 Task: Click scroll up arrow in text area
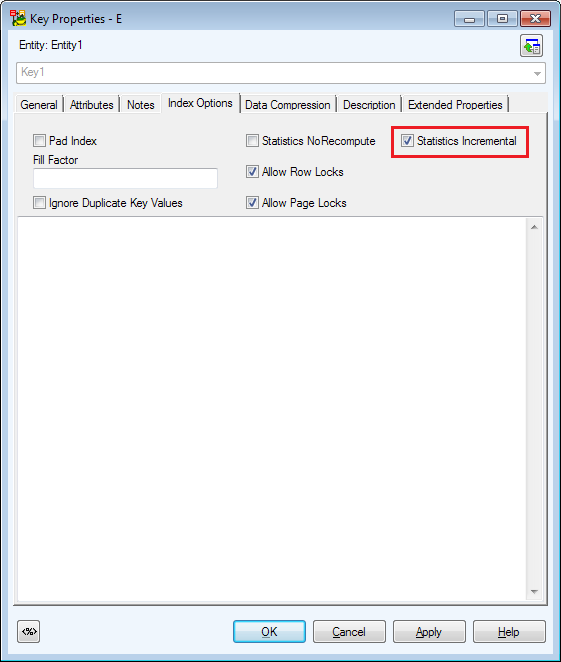click(534, 228)
